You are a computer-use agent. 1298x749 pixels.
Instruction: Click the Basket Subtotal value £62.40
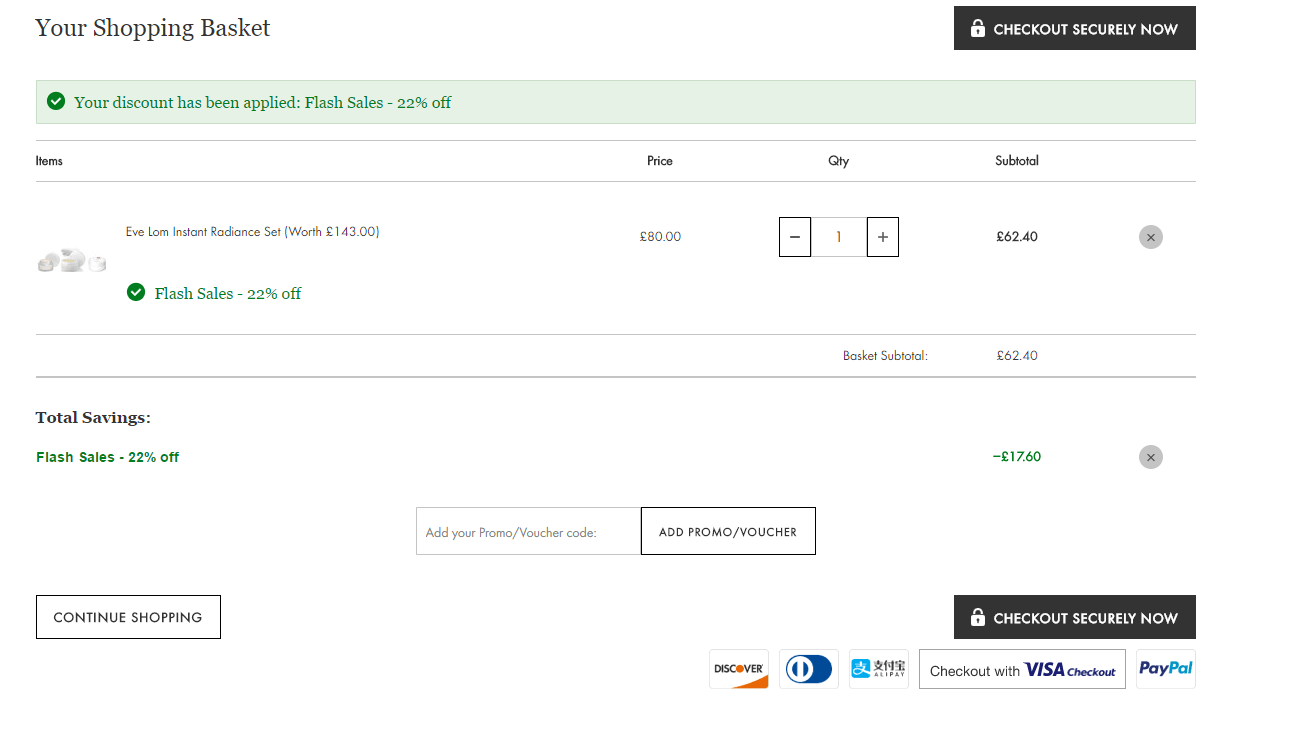point(1017,355)
